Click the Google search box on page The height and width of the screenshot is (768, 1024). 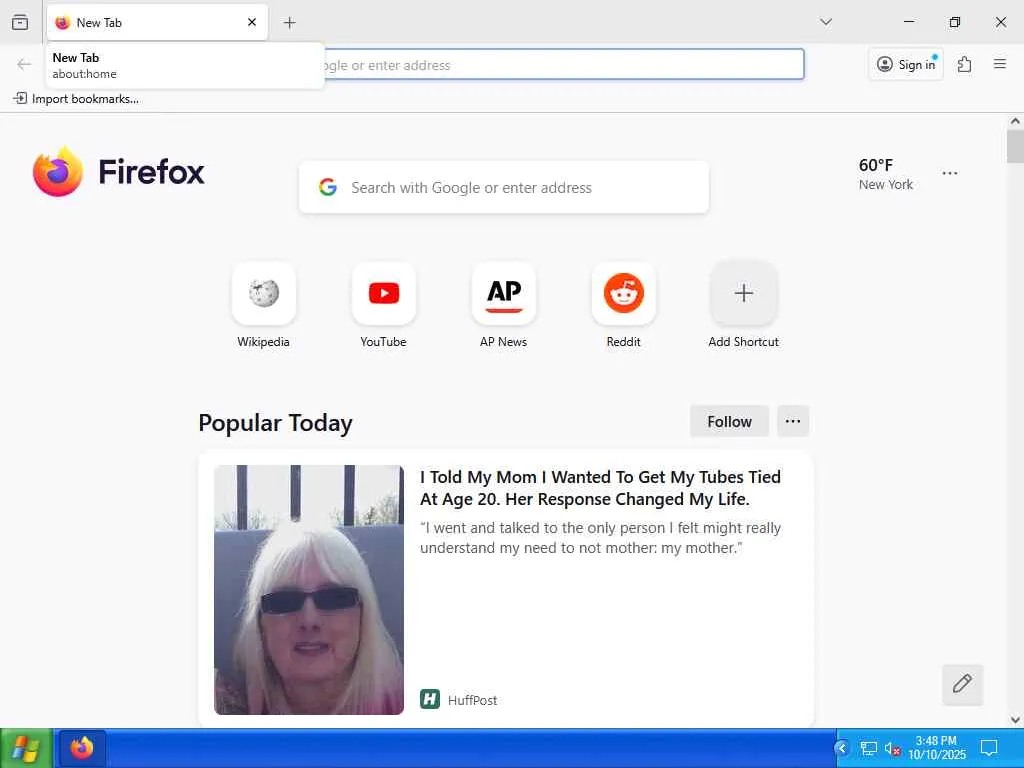coord(504,187)
